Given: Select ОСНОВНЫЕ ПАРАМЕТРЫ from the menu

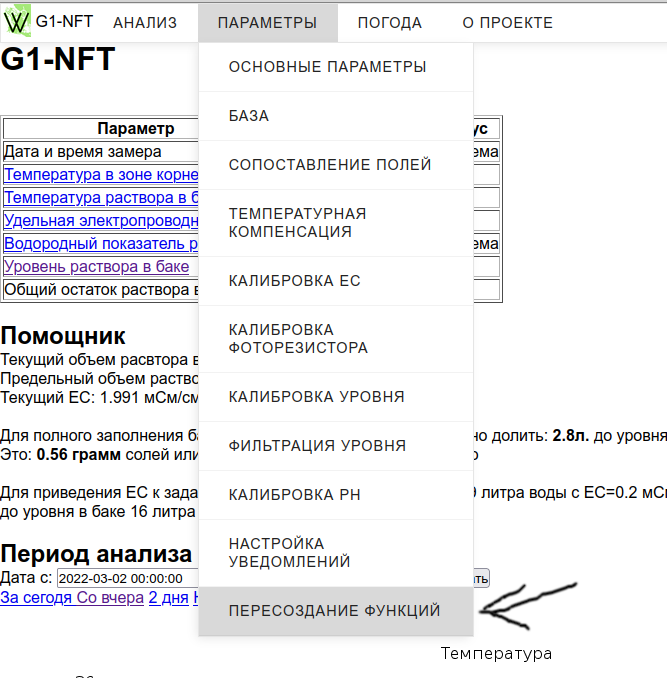Looking at the screenshot, I should 327,67.
